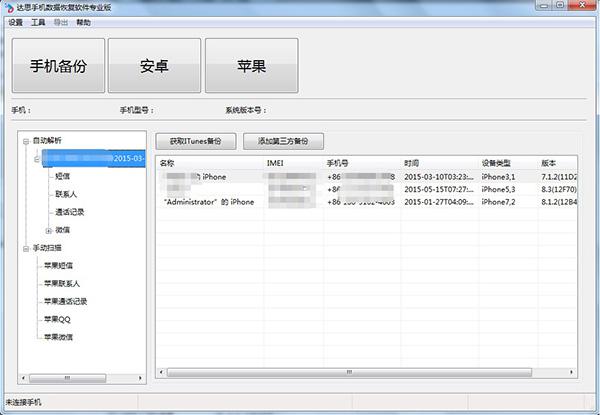This screenshot has width=600, height=415.
Task: Click the 7.1.2(11D2 version cell
Action: tap(559, 177)
